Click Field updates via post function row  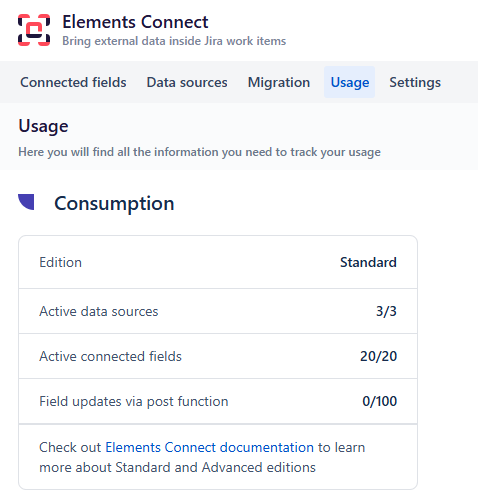pyautogui.click(x=218, y=401)
